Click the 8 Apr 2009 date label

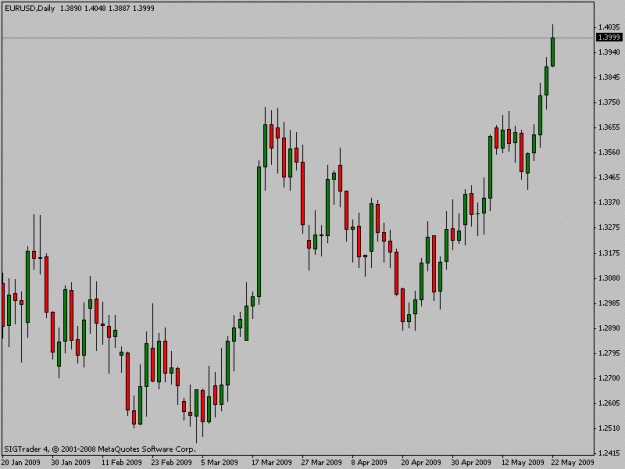click(369, 463)
